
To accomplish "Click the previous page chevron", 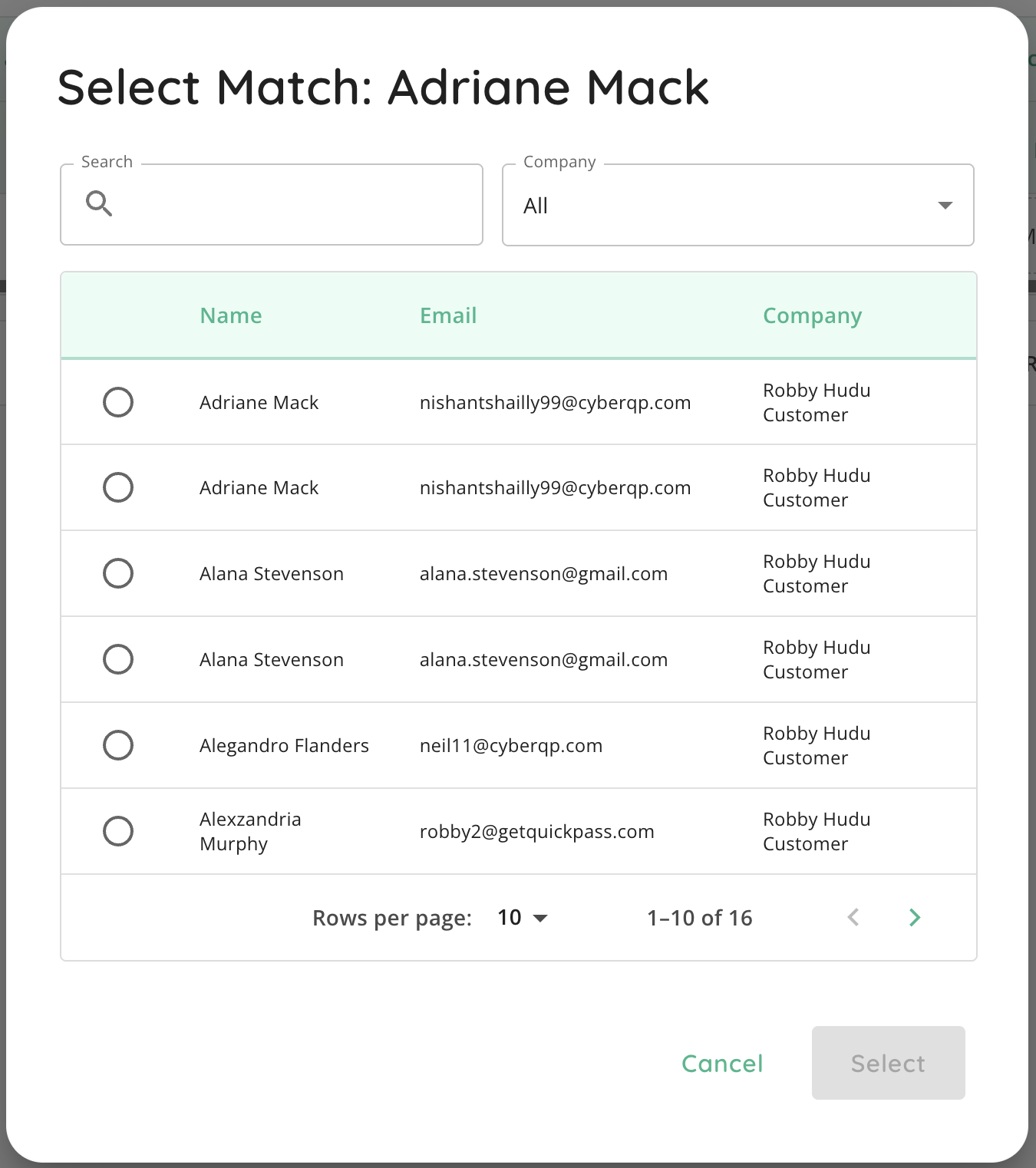I will pyautogui.click(x=853, y=917).
